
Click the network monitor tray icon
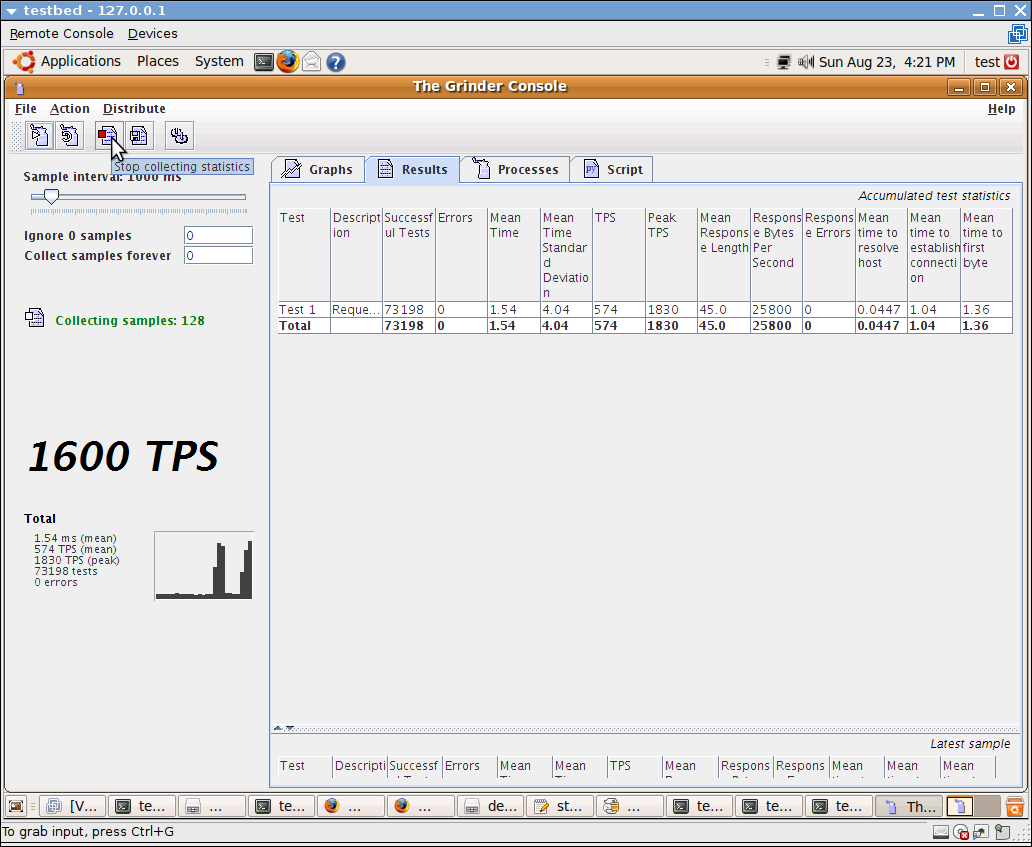click(783, 62)
